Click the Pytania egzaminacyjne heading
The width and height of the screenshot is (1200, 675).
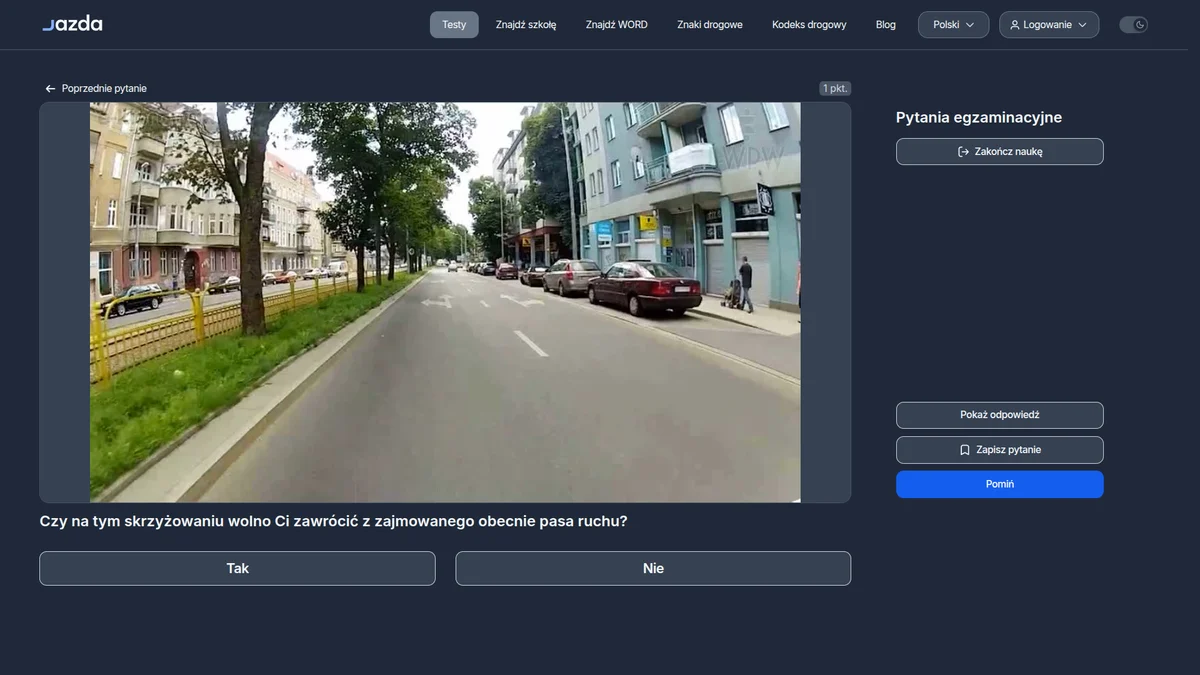pos(979,118)
